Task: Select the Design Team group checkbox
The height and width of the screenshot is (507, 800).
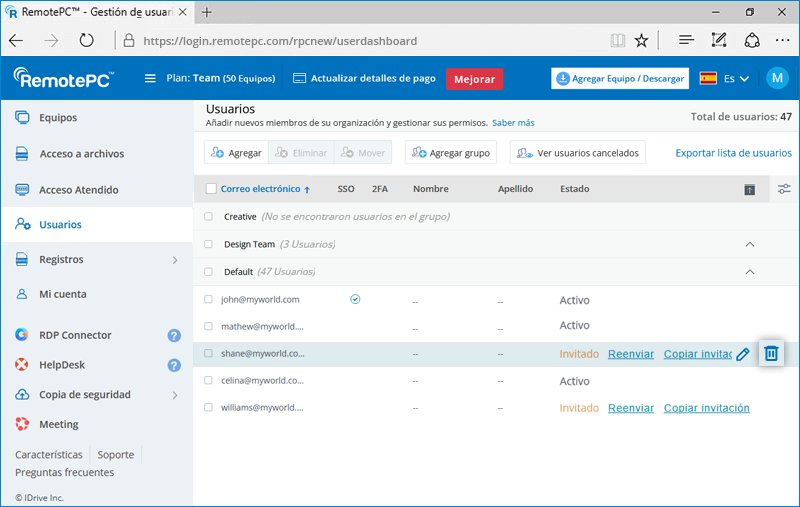Action: pyautogui.click(x=209, y=244)
